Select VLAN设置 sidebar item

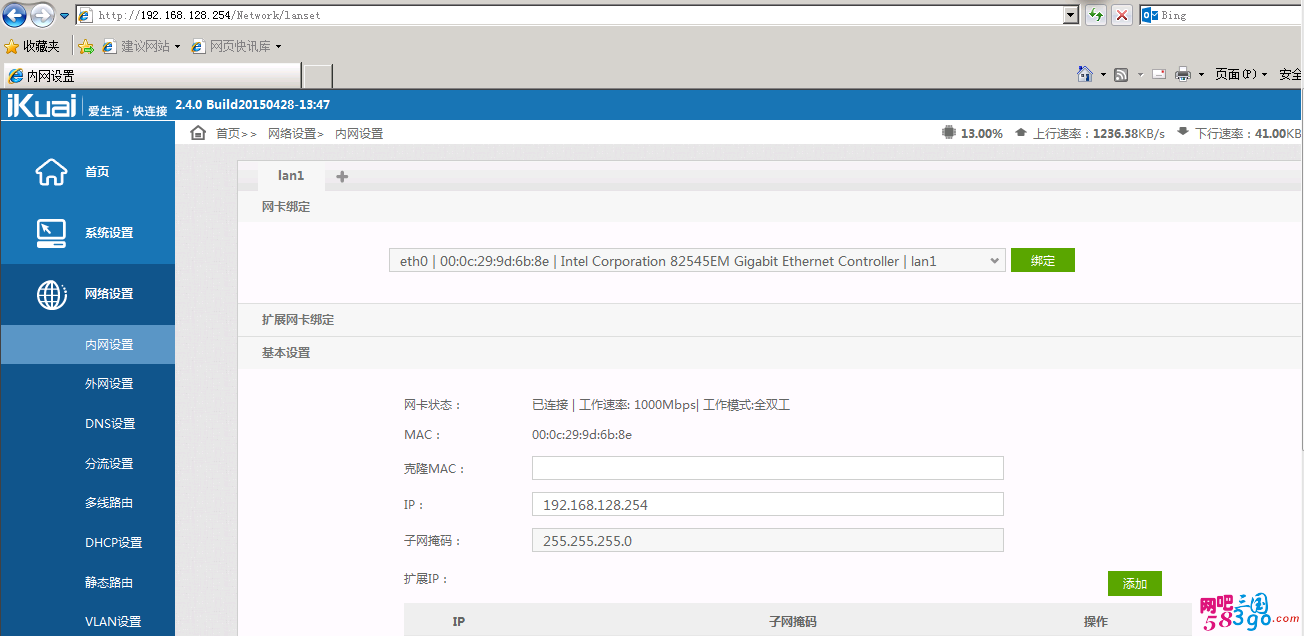coord(87,622)
